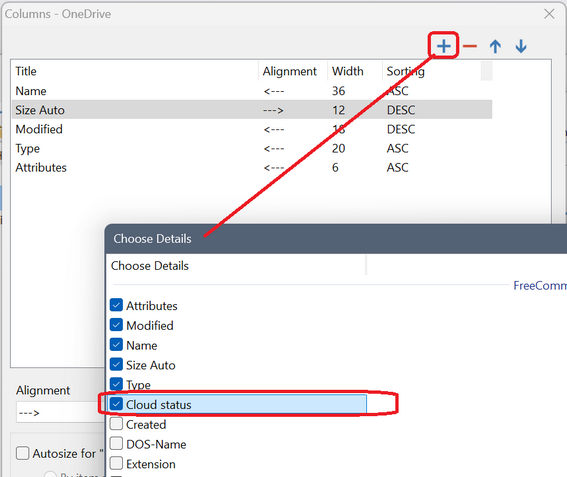Select the Size Auto row in columns list
Image resolution: width=567 pixels, height=477 pixels.
[x=252, y=110]
